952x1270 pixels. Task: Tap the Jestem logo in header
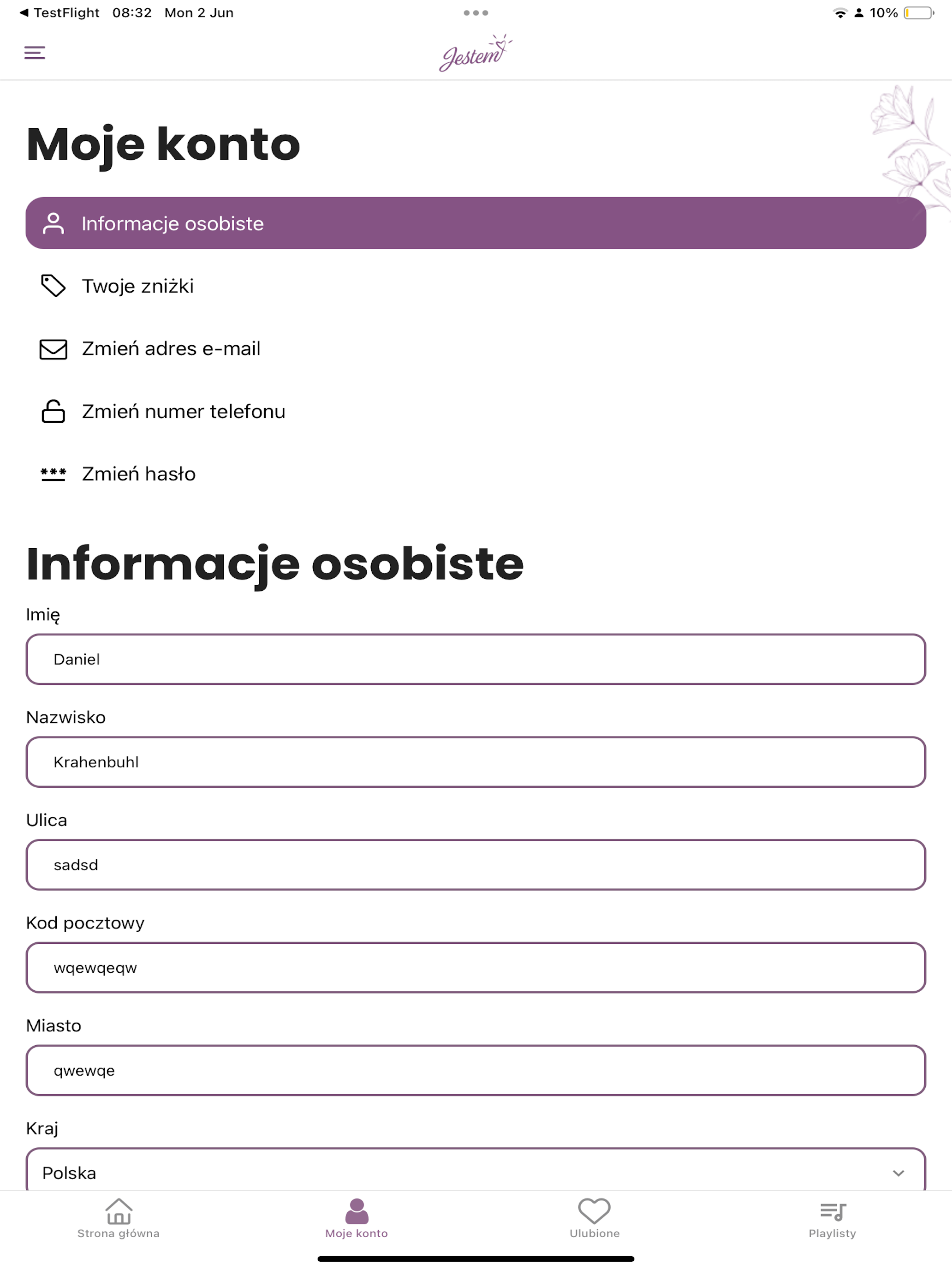click(476, 53)
